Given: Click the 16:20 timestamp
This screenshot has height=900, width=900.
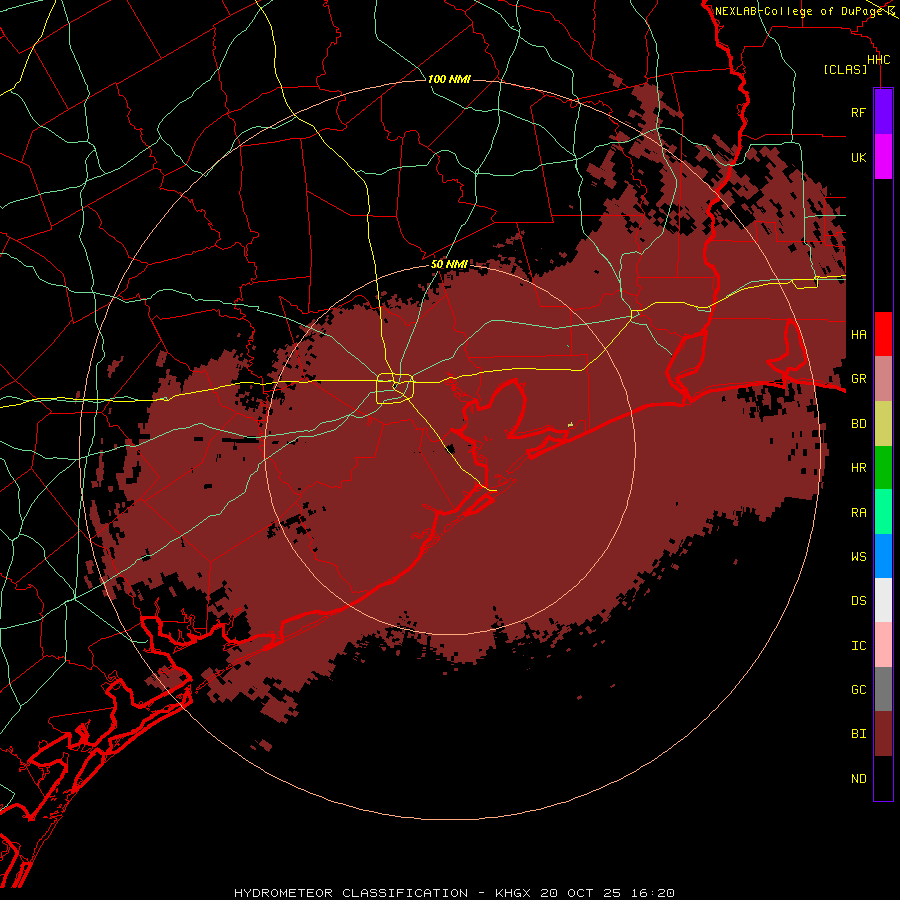Looking at the screenshot, I should pos(651,893).
